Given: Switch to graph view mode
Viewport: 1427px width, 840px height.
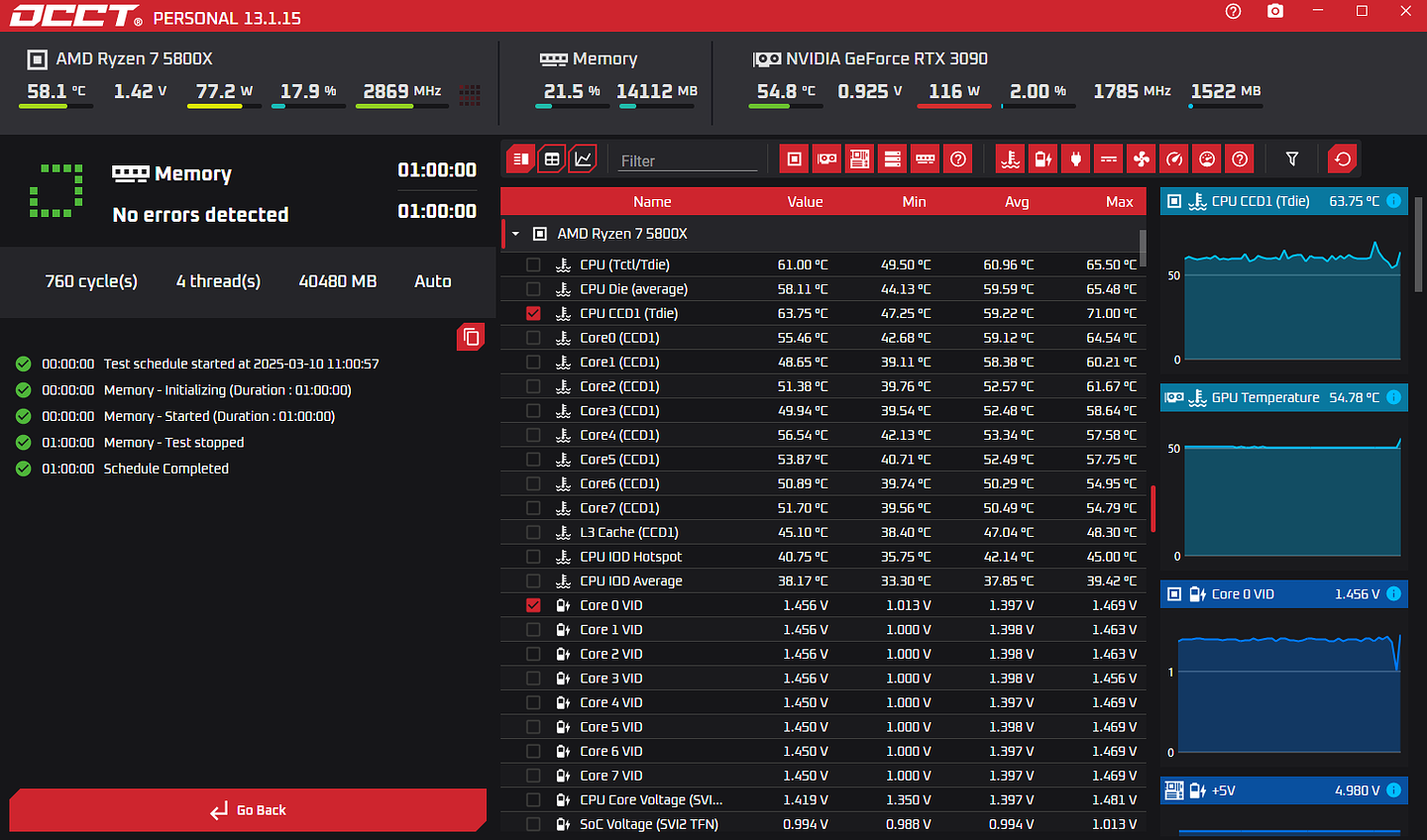Looking at the screenshot, I should 584,159.
